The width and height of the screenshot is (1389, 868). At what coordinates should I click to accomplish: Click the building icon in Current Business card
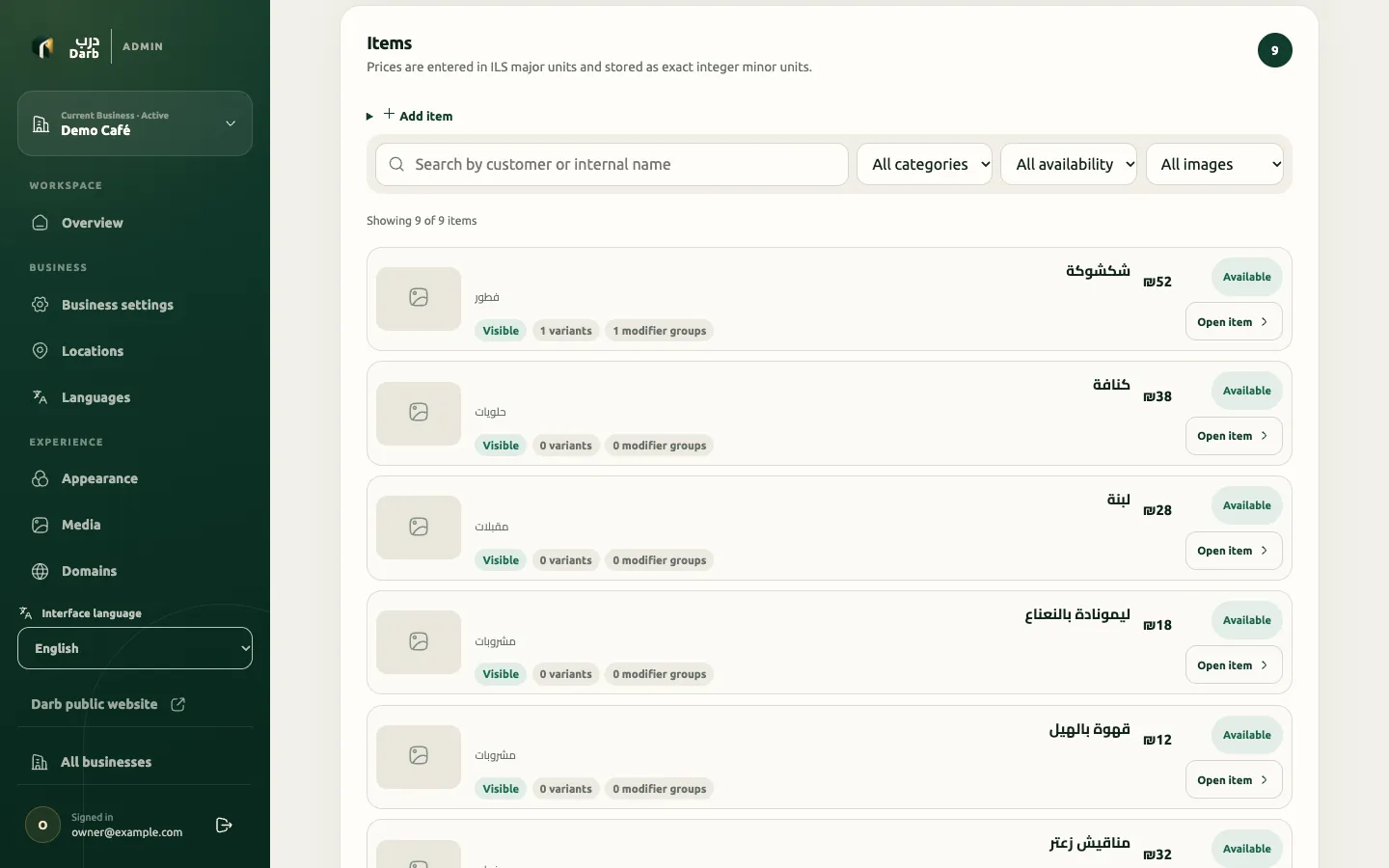[x=41, y=123]
